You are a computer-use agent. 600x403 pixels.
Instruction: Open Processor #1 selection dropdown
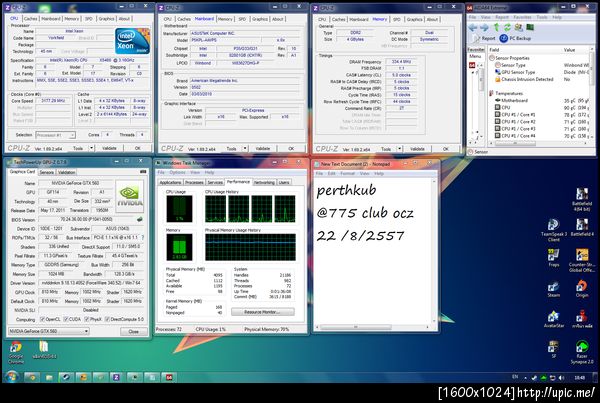coord(55,135)
